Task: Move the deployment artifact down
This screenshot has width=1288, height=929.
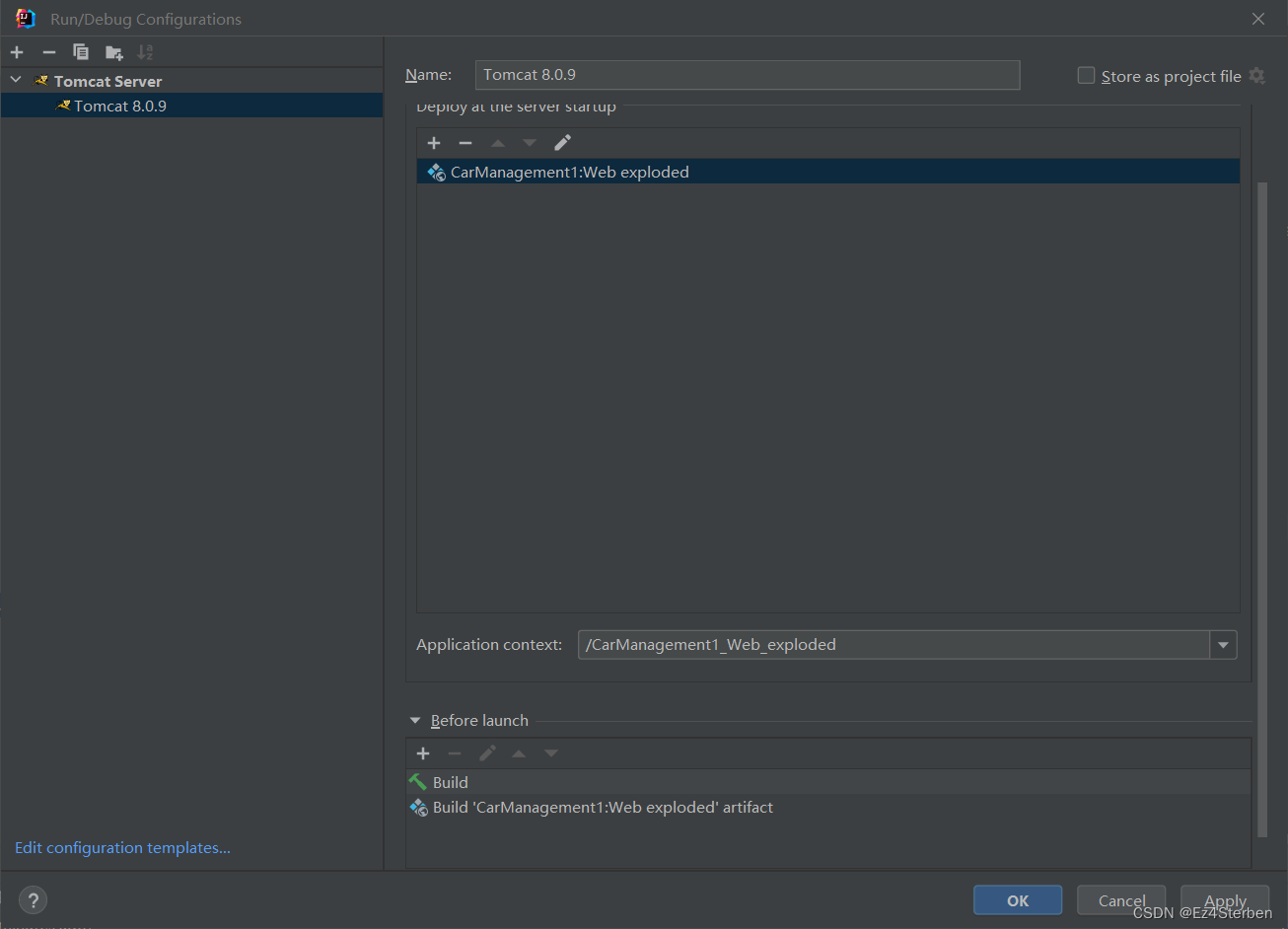Action: (x=530, y=143)
